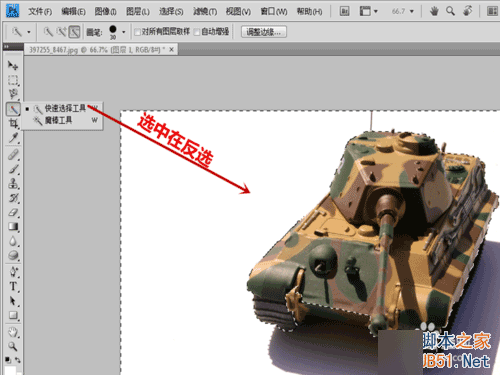500x375 pixels.
Task: Select the Eraser tool
Action: pos(13,212)
